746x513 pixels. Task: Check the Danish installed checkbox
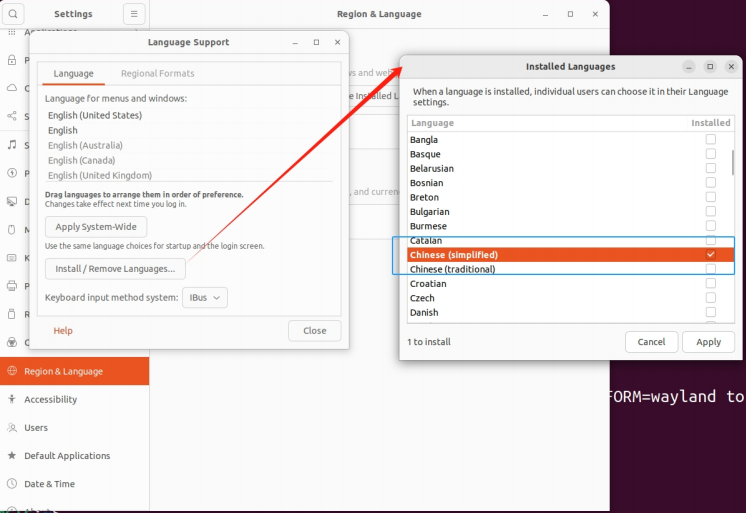click(x=710, y=312)
